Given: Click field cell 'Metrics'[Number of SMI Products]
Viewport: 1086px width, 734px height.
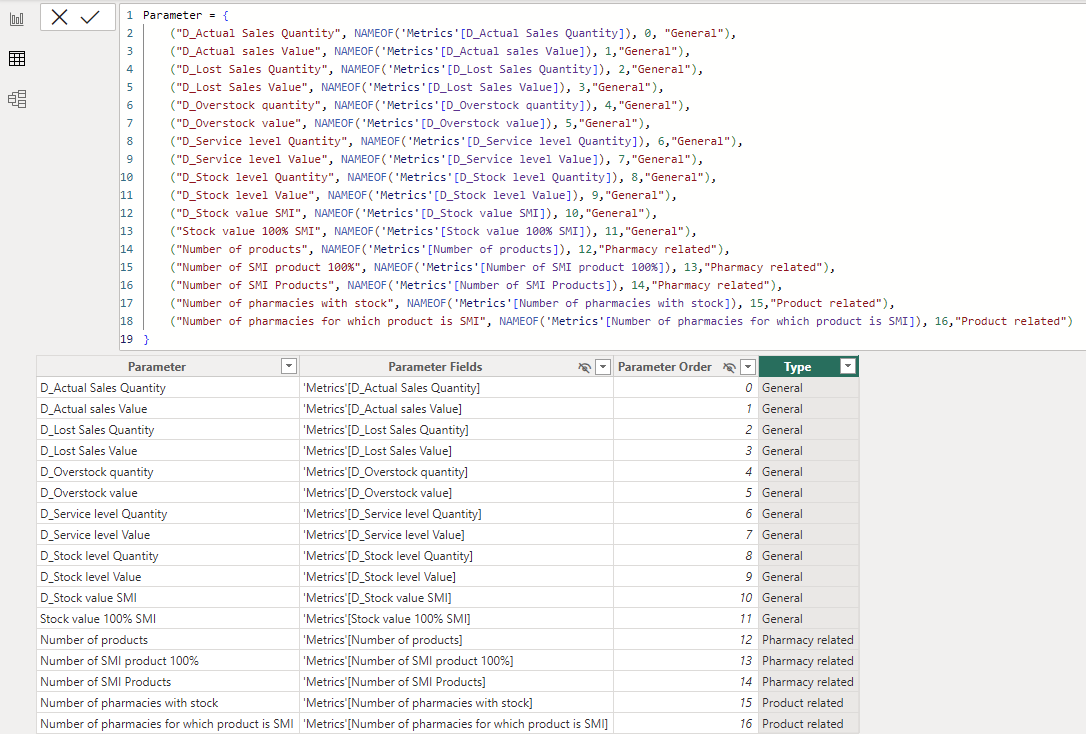Looking at the screenshot, I should (x=456, y=682).
